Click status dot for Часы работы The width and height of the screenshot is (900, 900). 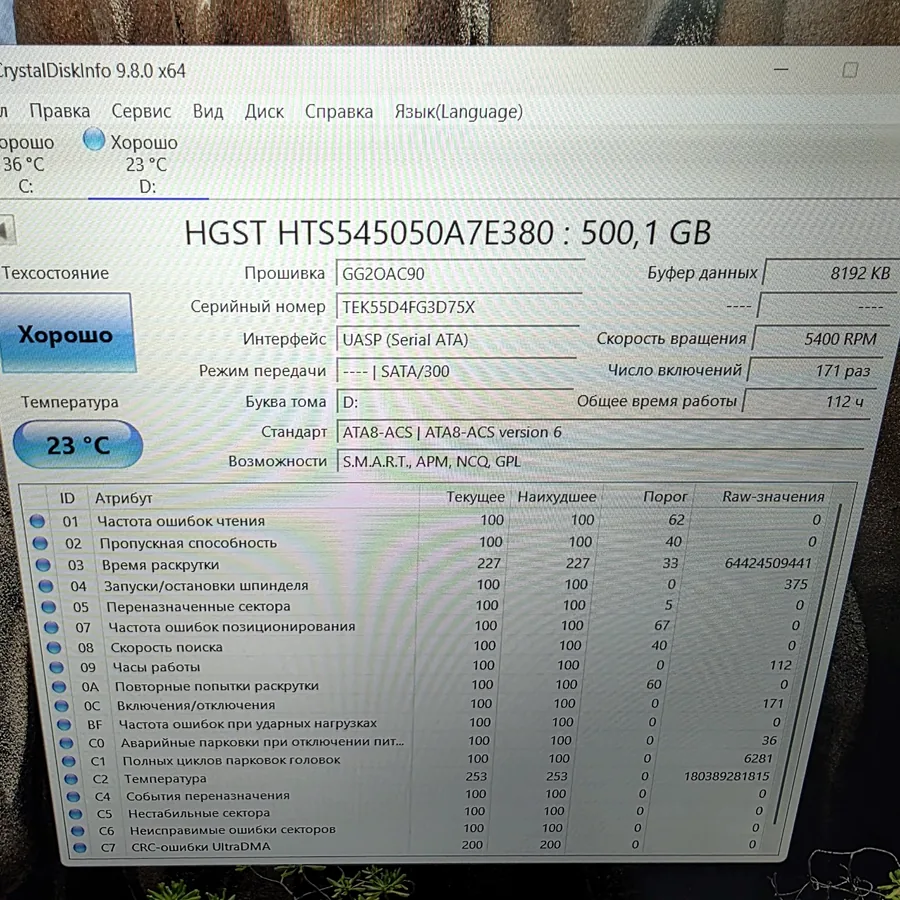click(x=56, y=667)
